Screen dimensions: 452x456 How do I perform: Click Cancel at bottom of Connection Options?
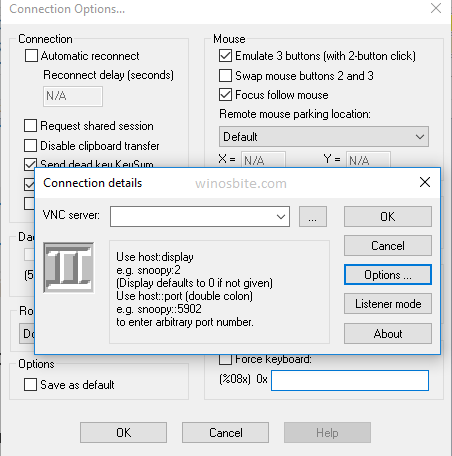coord(225,433)
